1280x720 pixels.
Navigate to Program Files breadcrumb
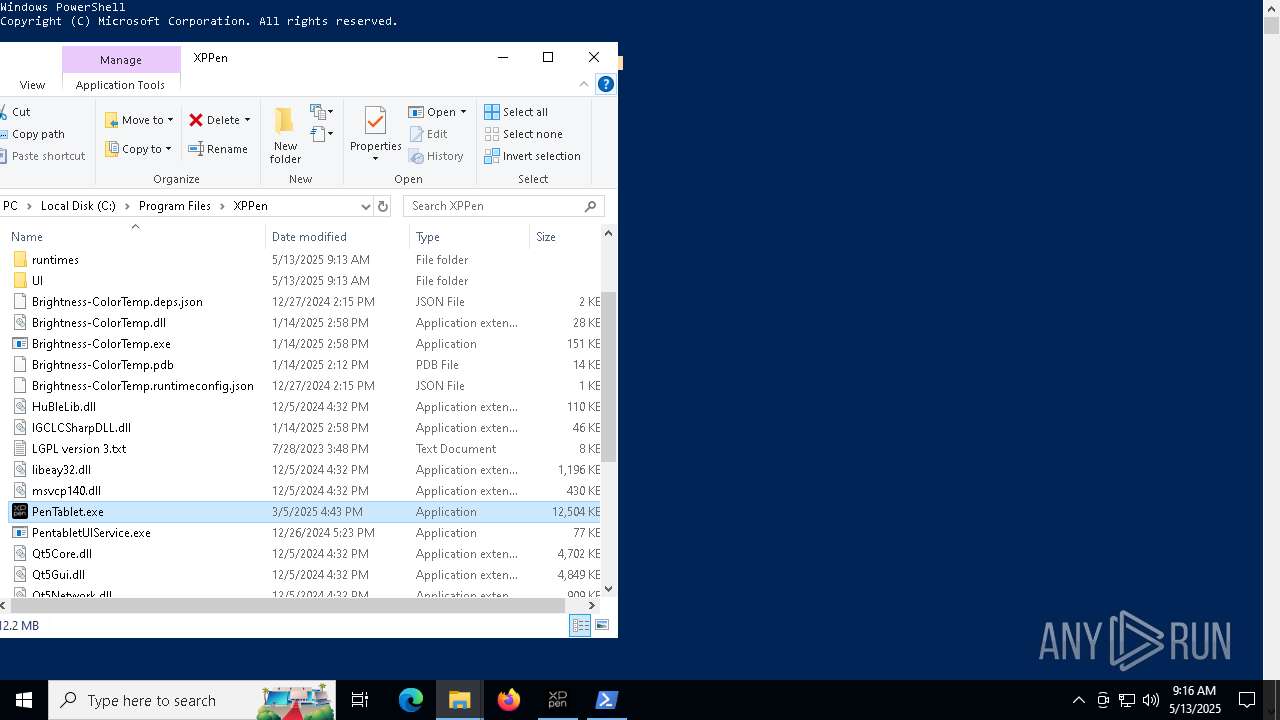point(175,206)
